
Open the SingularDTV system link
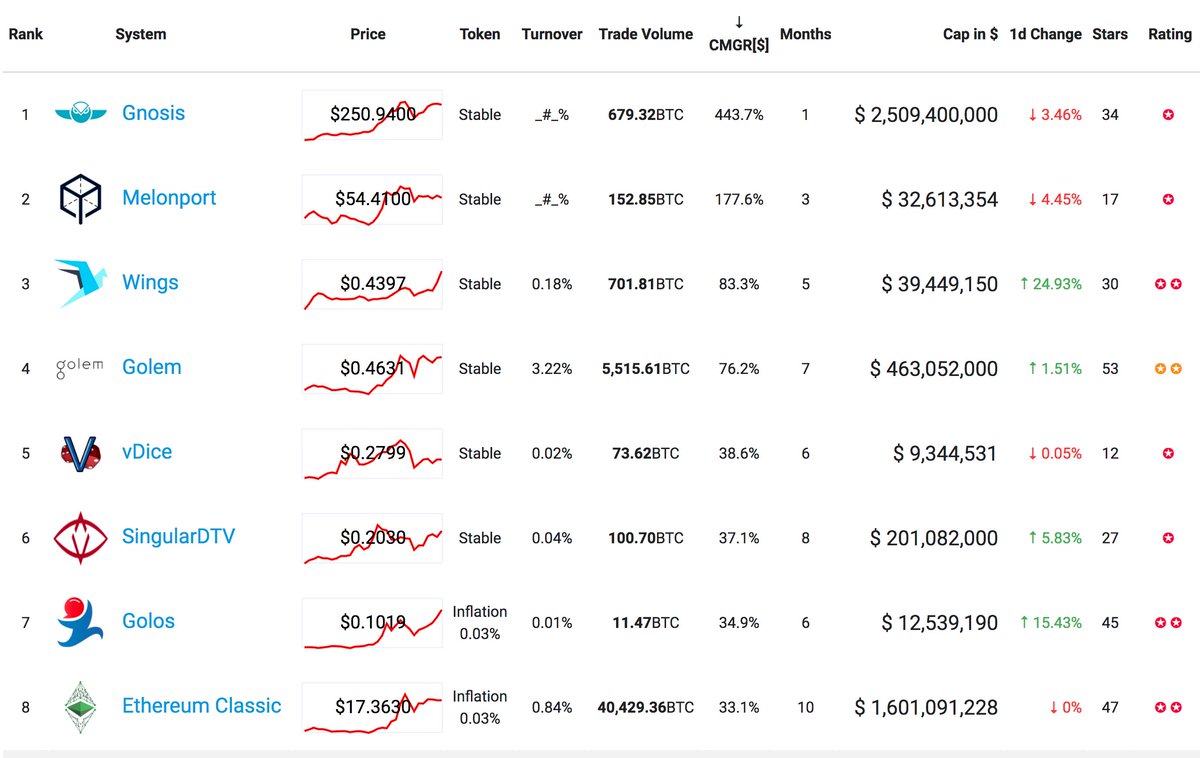point(178,536)
